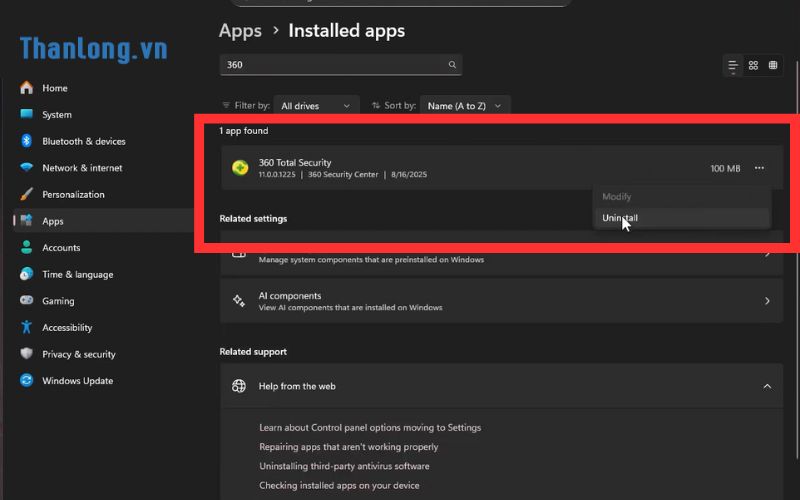Open the All drives filter dropdown
This screenshot has width=800, height=500.
(316, 106)
